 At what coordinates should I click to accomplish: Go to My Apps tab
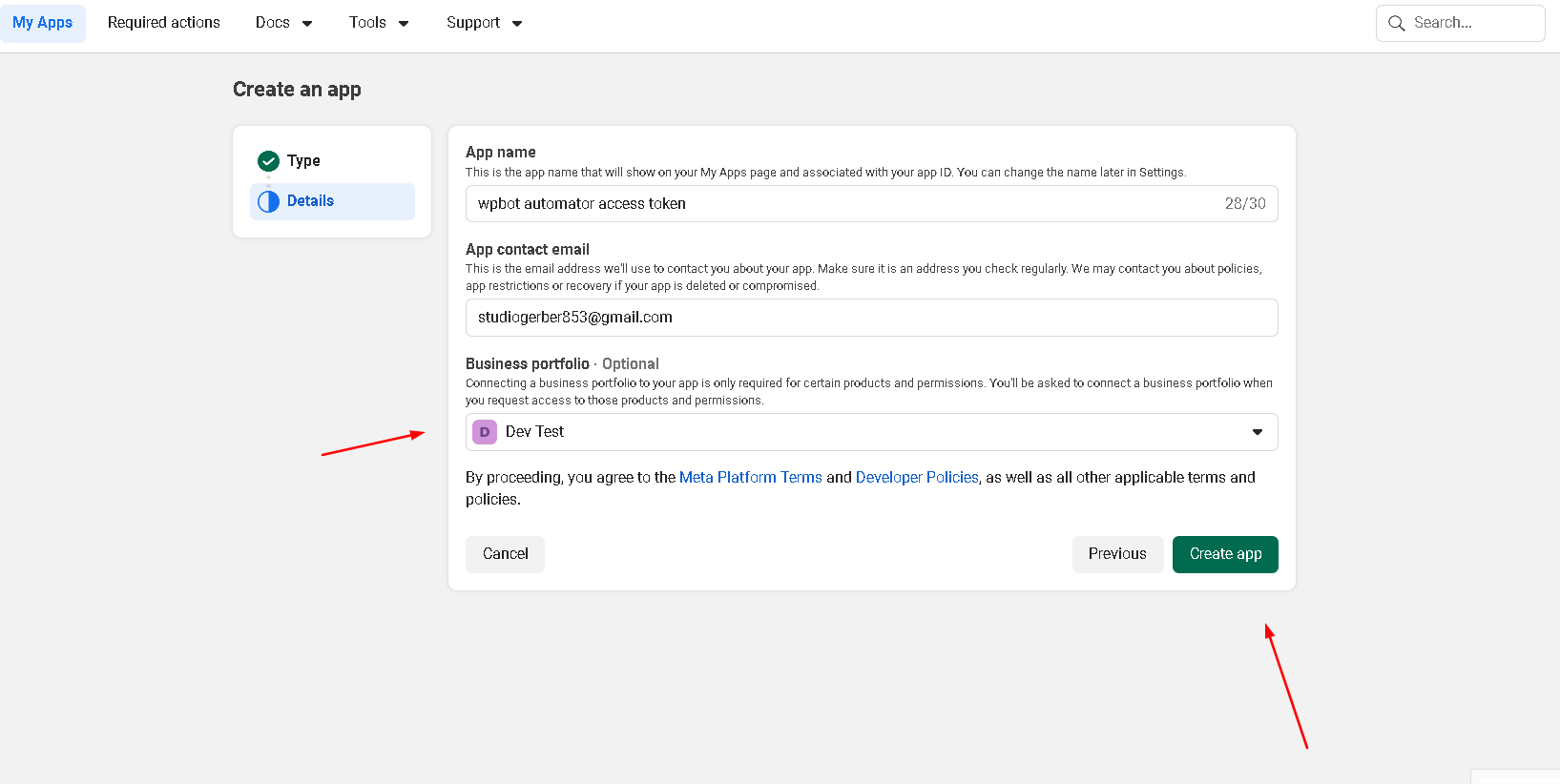pyautogui.click(x=43, y=23)
